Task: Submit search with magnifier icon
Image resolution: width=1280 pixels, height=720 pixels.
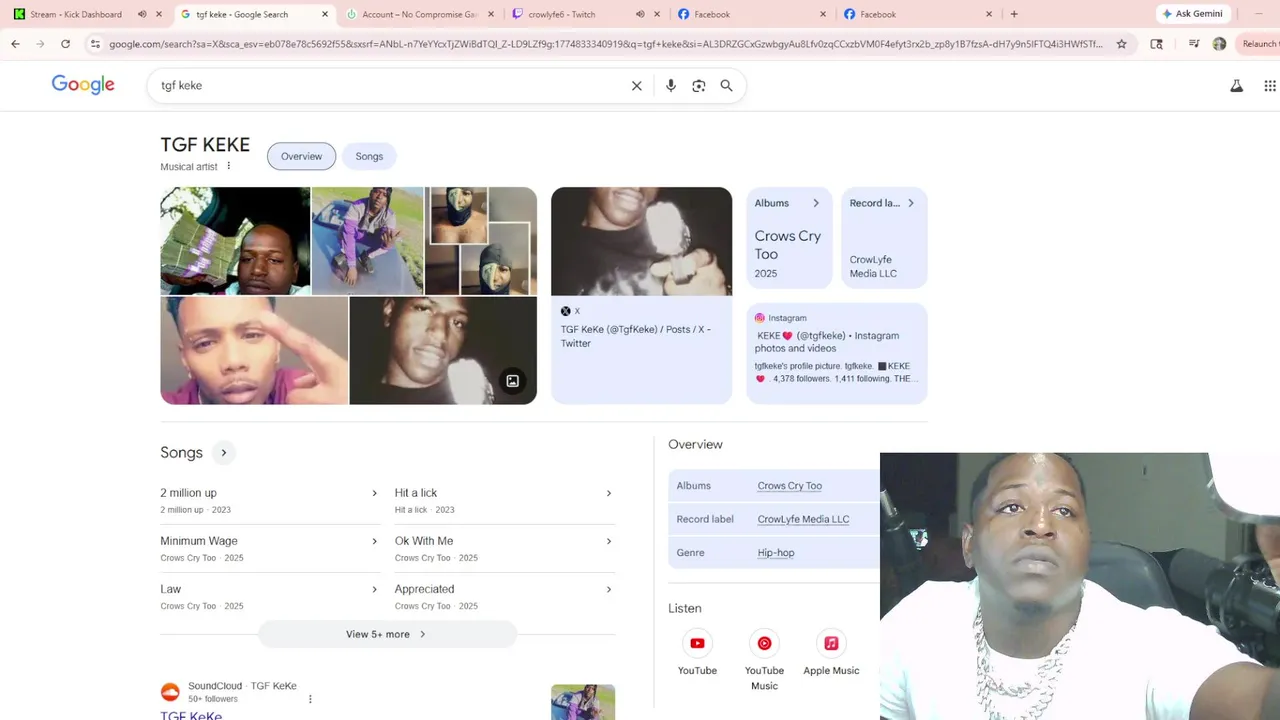Action: (727, 86)
